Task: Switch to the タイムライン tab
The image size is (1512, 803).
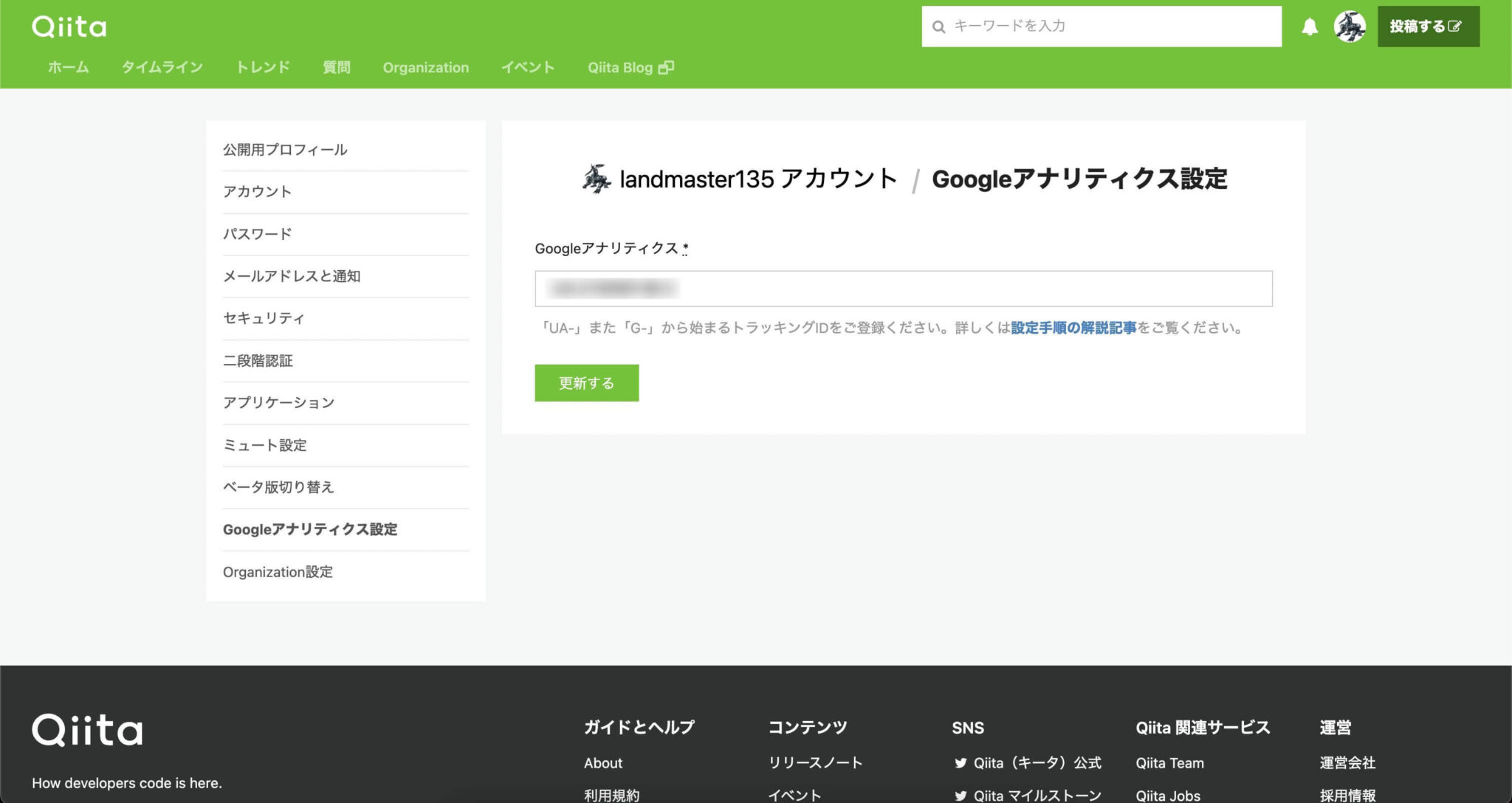Action: pyautogui.click(x=162, y=66)
